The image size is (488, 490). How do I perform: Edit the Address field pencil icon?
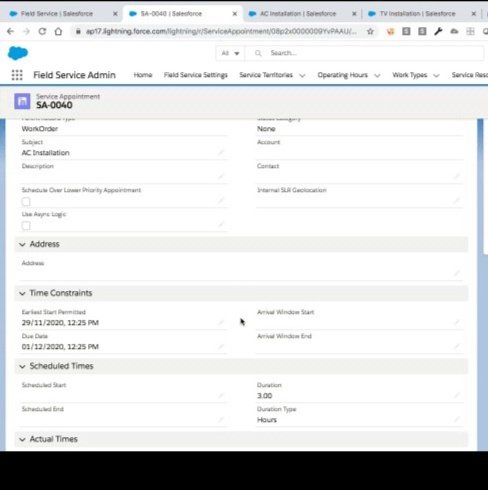click(x=457, y=273)
